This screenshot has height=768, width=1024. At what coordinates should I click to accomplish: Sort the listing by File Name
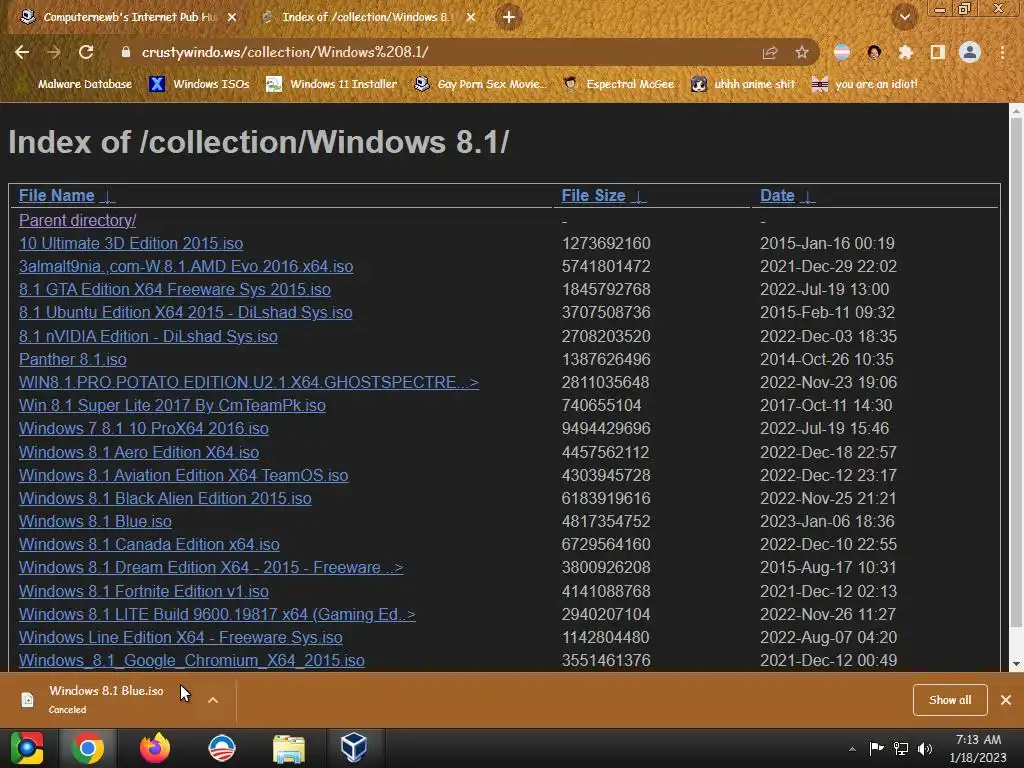point(56,195)
